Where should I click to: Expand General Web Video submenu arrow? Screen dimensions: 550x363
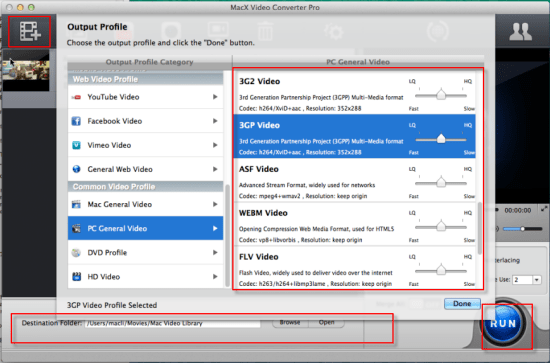(x=215, y=169)
